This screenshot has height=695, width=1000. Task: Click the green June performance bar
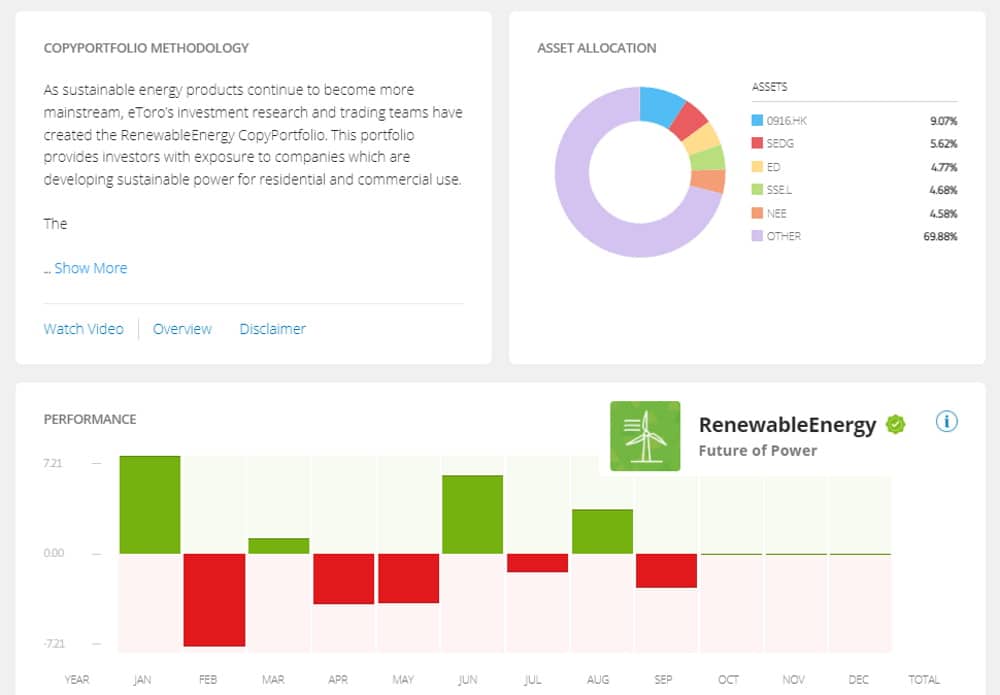pyautogui.click(x=473, y=515)
